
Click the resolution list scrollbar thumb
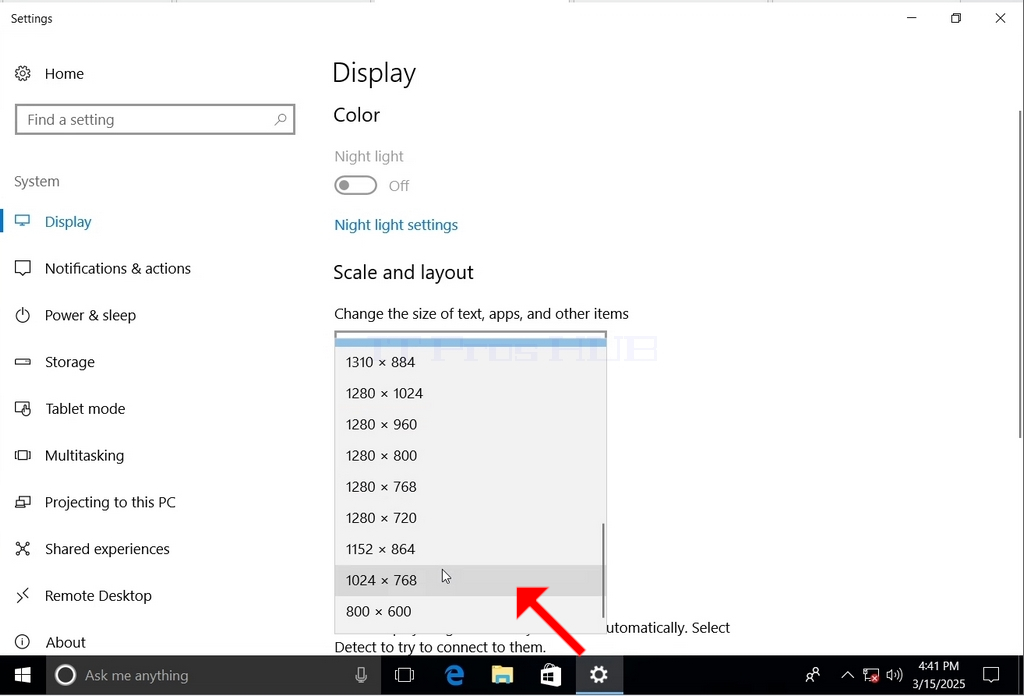603,570
